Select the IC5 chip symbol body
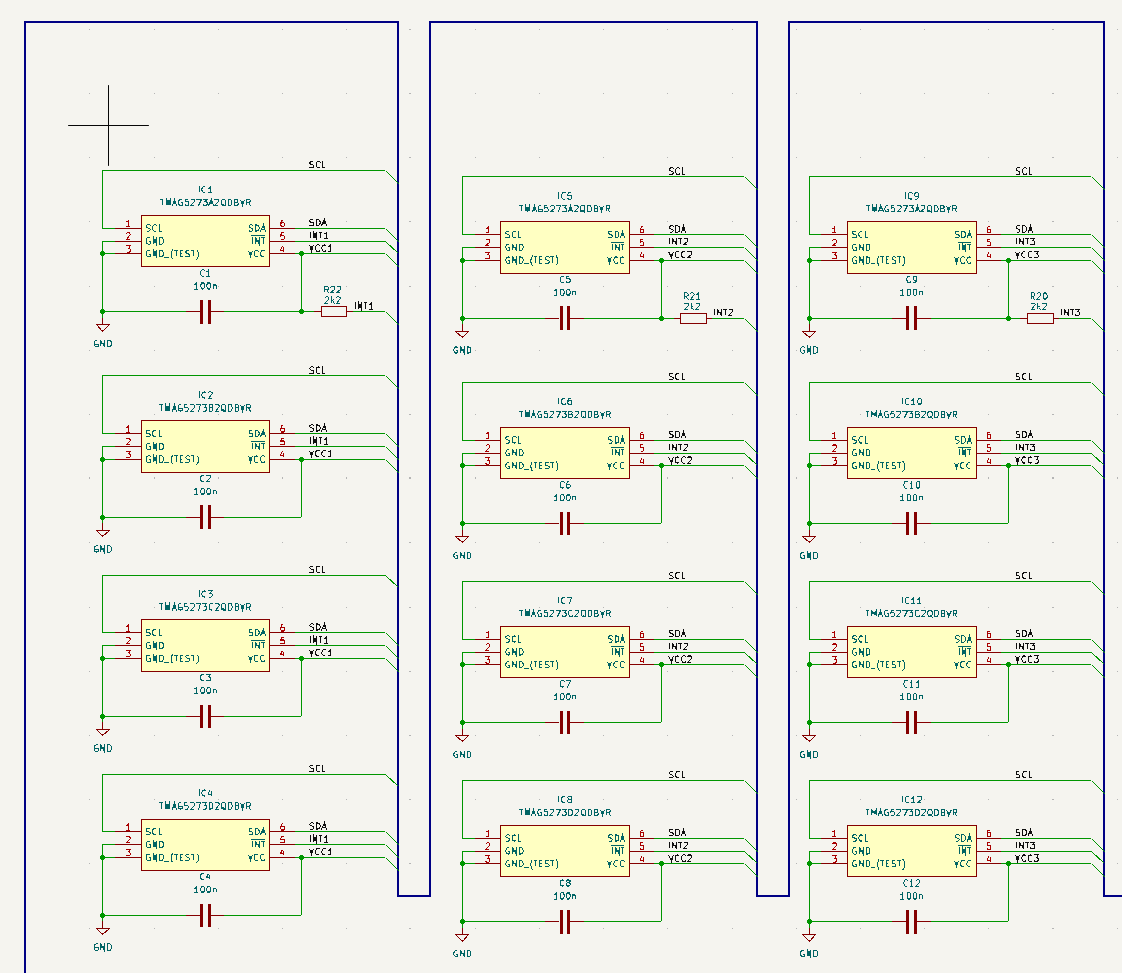The height and width of the screenshot is (973, 1122). click(564, 248)
